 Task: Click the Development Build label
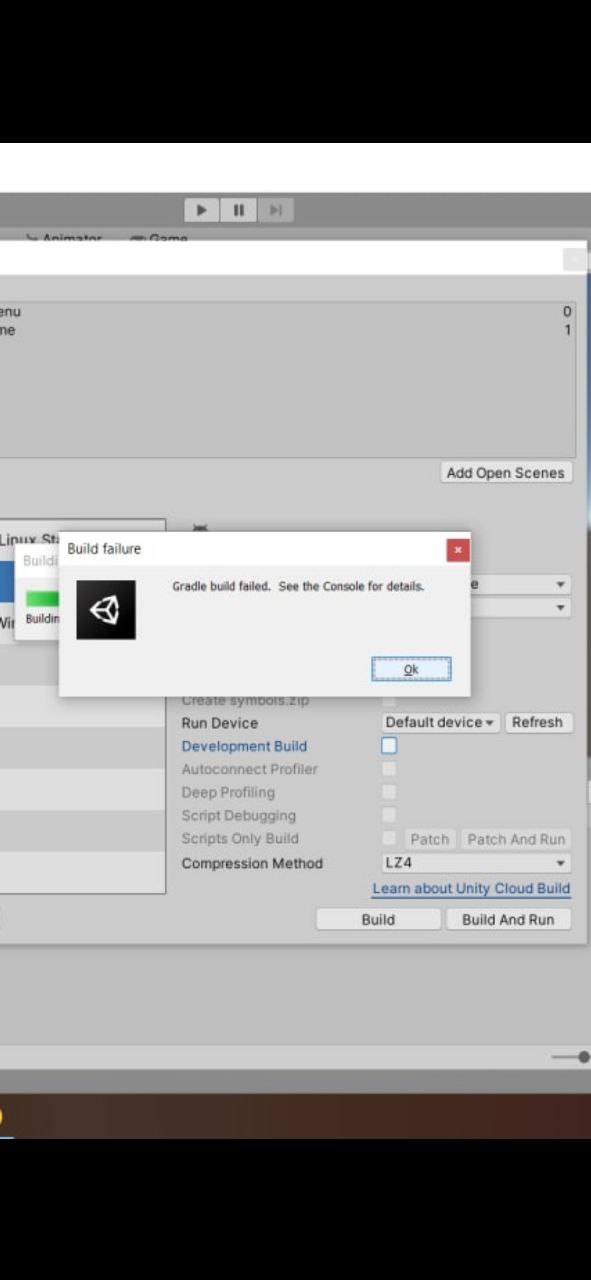(x=244, y=746)
